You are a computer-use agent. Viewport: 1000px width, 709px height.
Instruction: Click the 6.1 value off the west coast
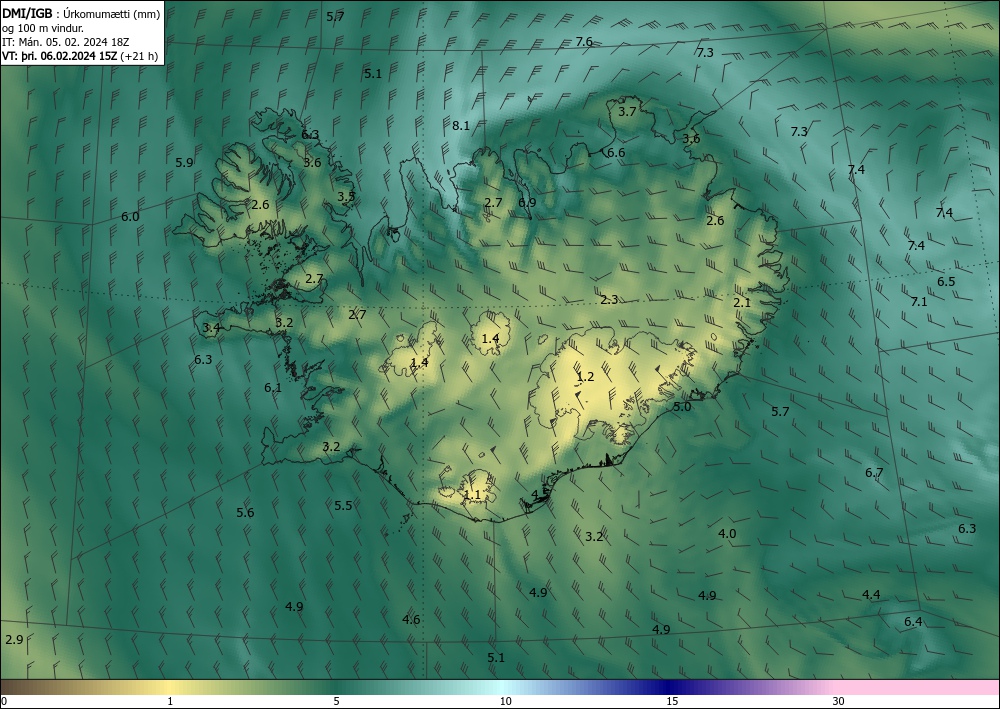point(273,388)
